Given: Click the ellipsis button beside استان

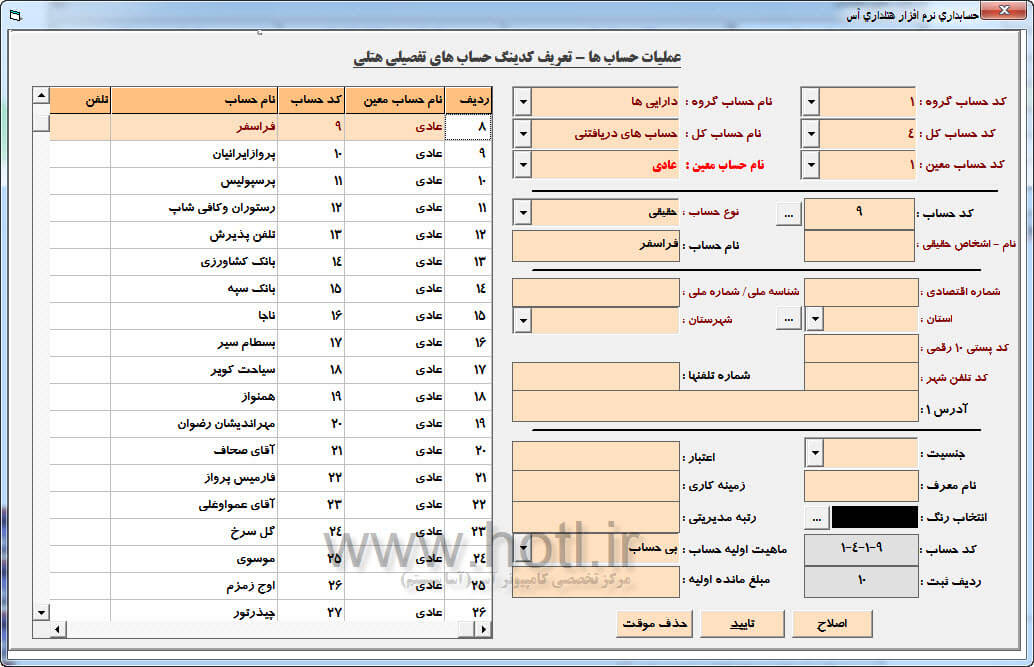Looking at the screenshot, I should point(789,319).
